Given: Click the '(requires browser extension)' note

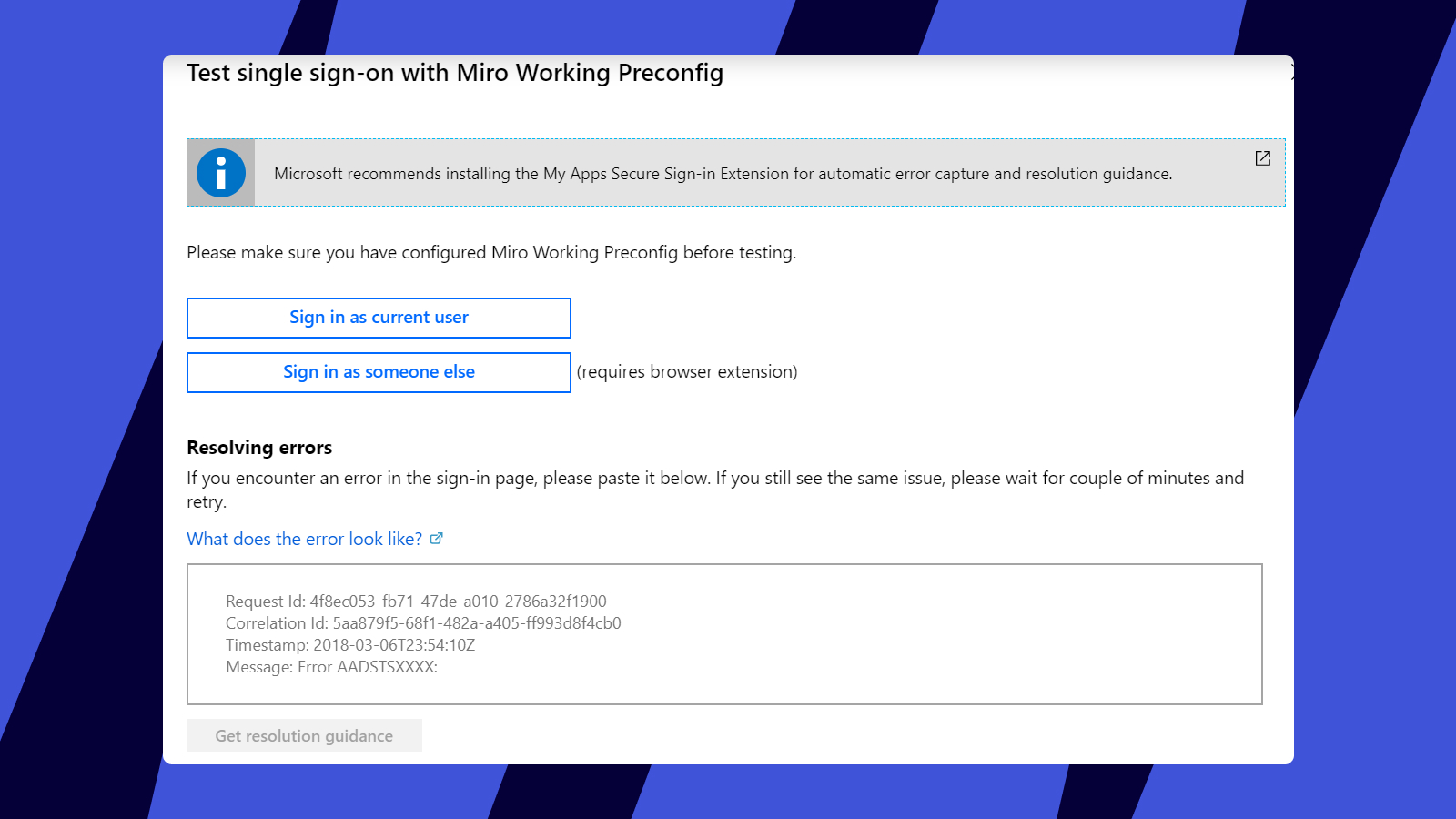Looking at the screenshot, I should (687, 372).
